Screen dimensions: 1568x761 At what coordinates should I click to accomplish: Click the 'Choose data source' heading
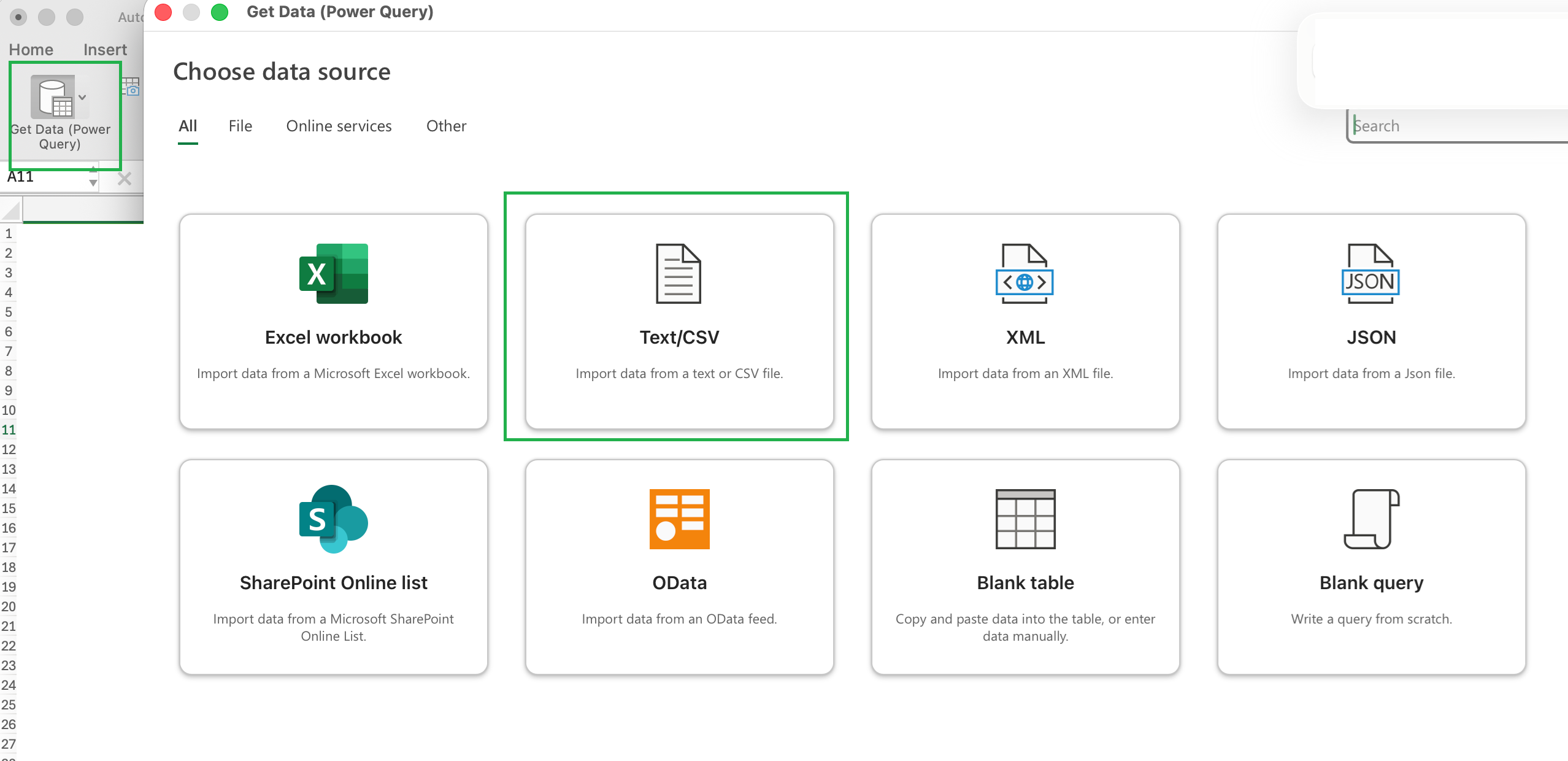(282, 72)
